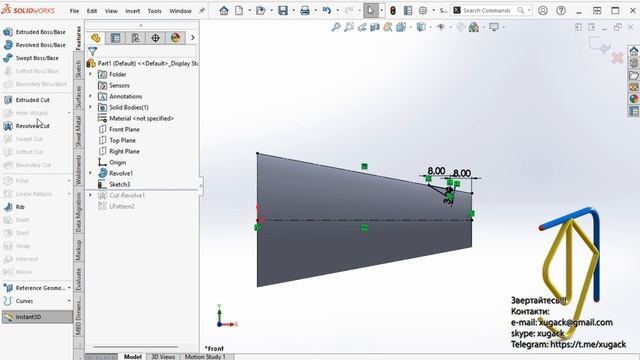The image size is (640, 360).
Task: Open the Help question mark icon
Action: point(561,11)
